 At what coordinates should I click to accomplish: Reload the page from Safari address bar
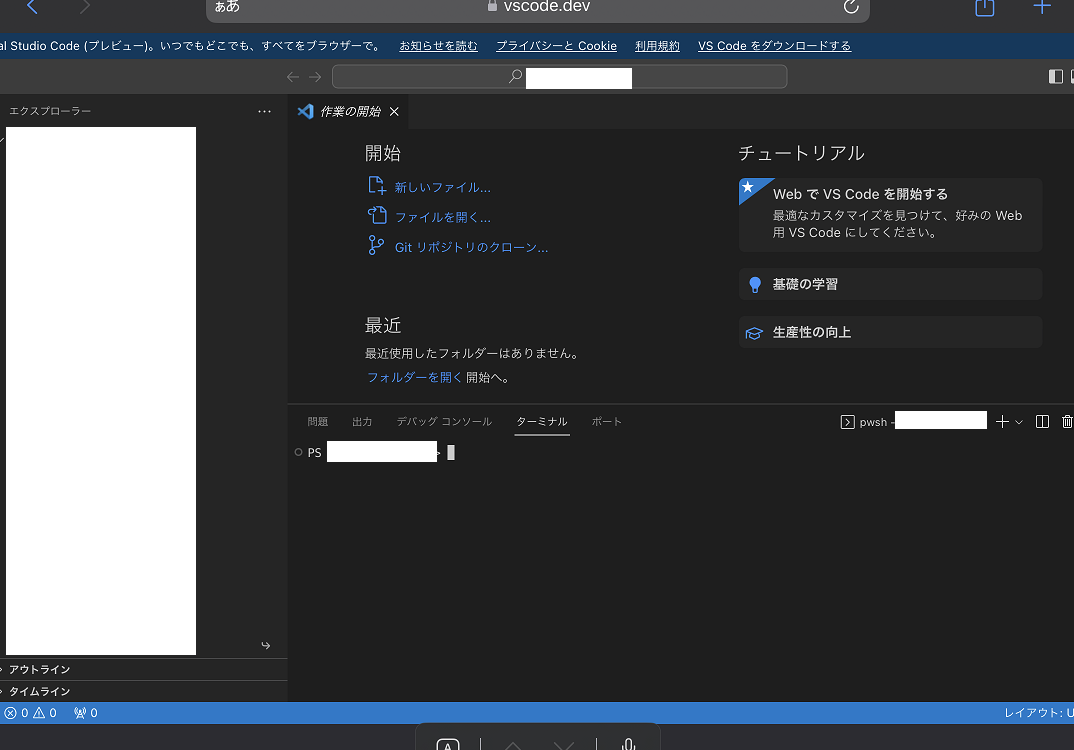coord(851,7)
